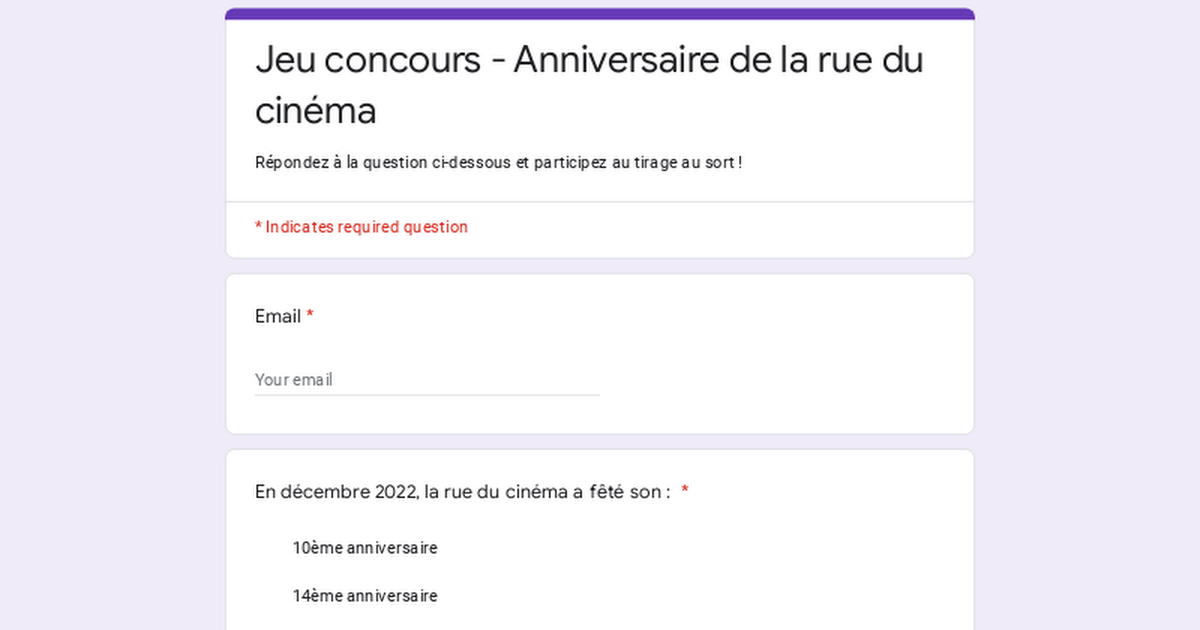Click the red asterisk after the anniversary question

pyautogui.click(x=685, y=491)
